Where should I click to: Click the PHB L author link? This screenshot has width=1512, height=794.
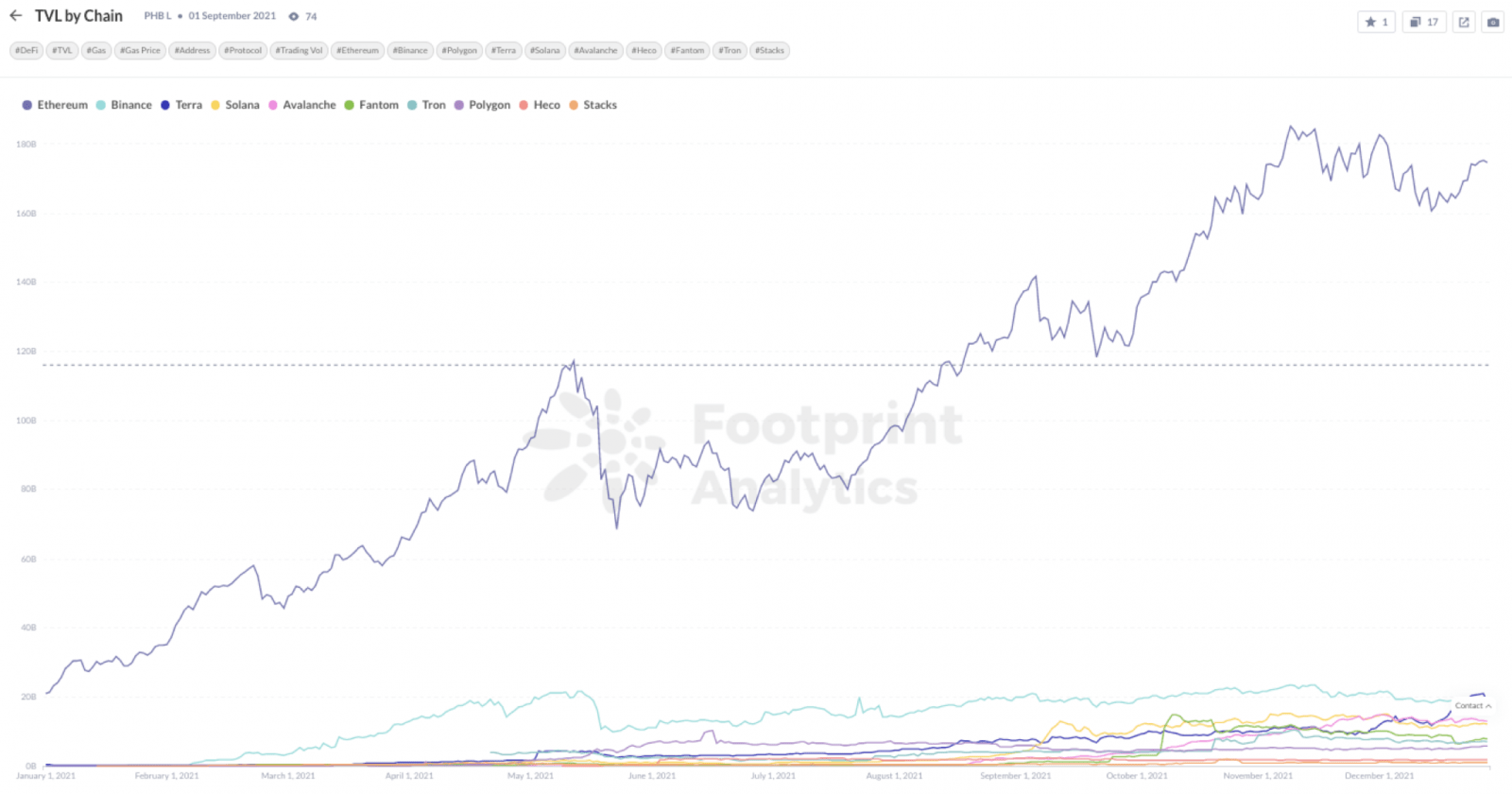pyautogui.click(x=158, y=16)
